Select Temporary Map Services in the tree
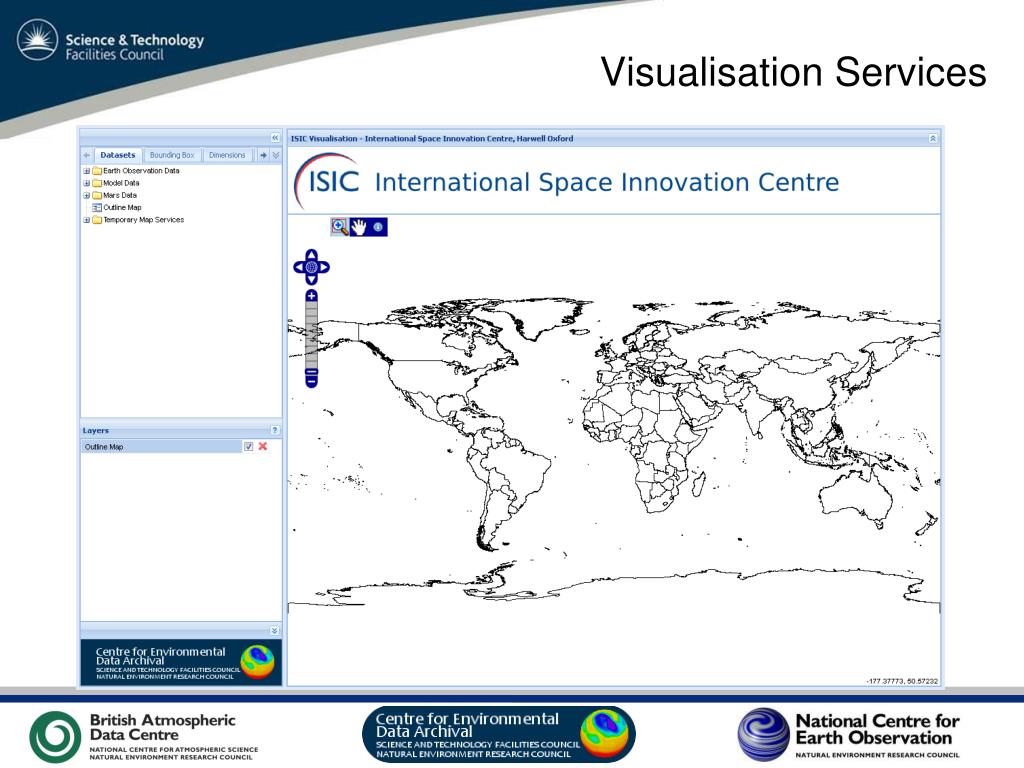Screen dimensions: 1024x768 [x=144, y=220]
